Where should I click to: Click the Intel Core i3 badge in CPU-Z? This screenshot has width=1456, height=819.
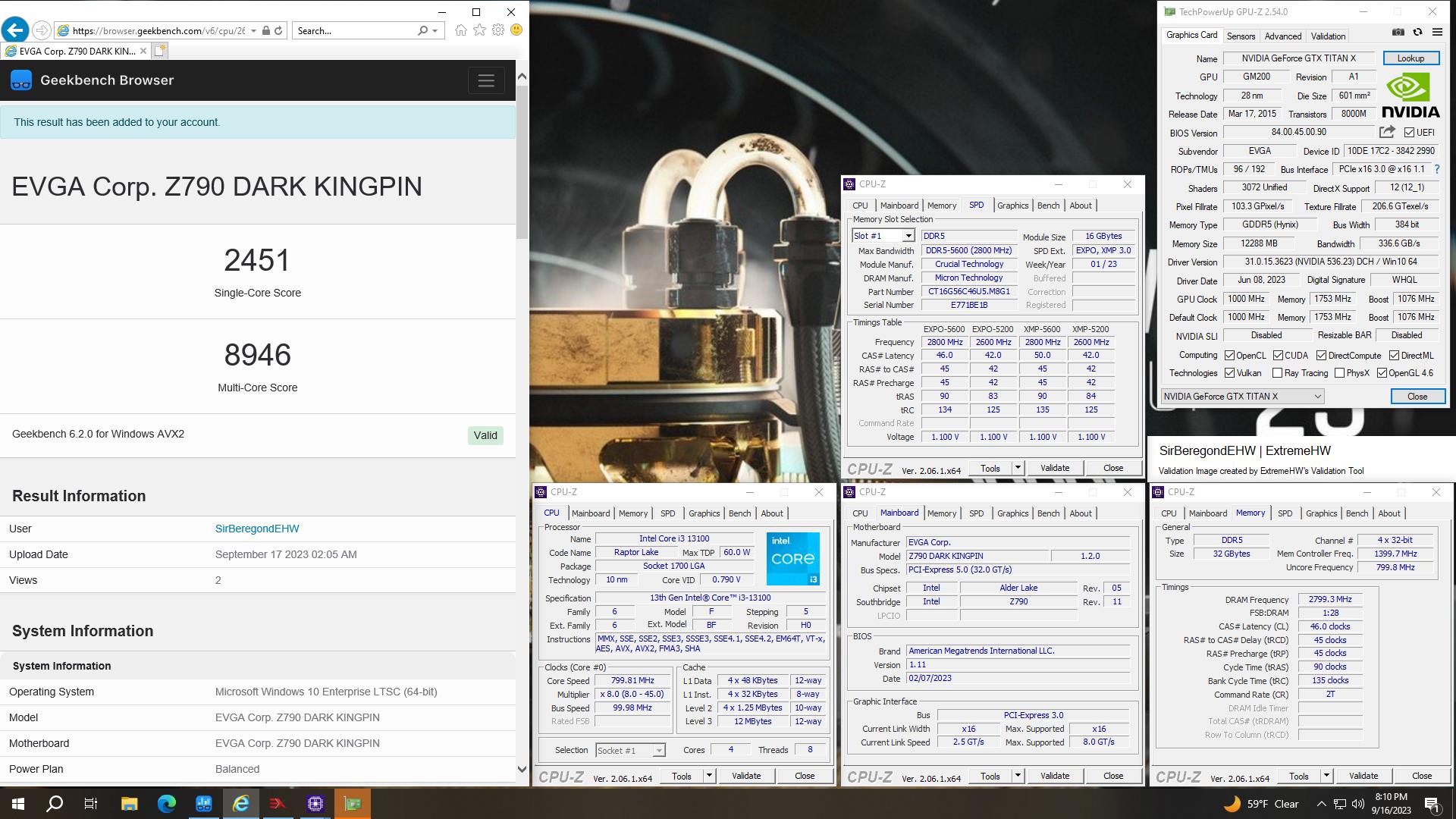[793, 559]
